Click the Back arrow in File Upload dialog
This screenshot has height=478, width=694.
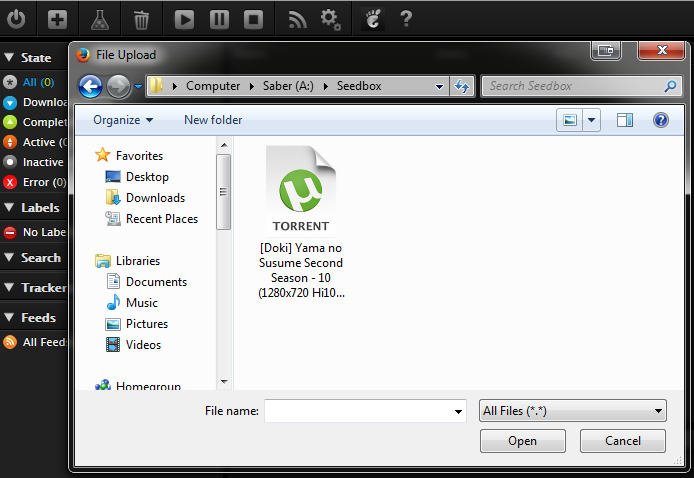91,86
